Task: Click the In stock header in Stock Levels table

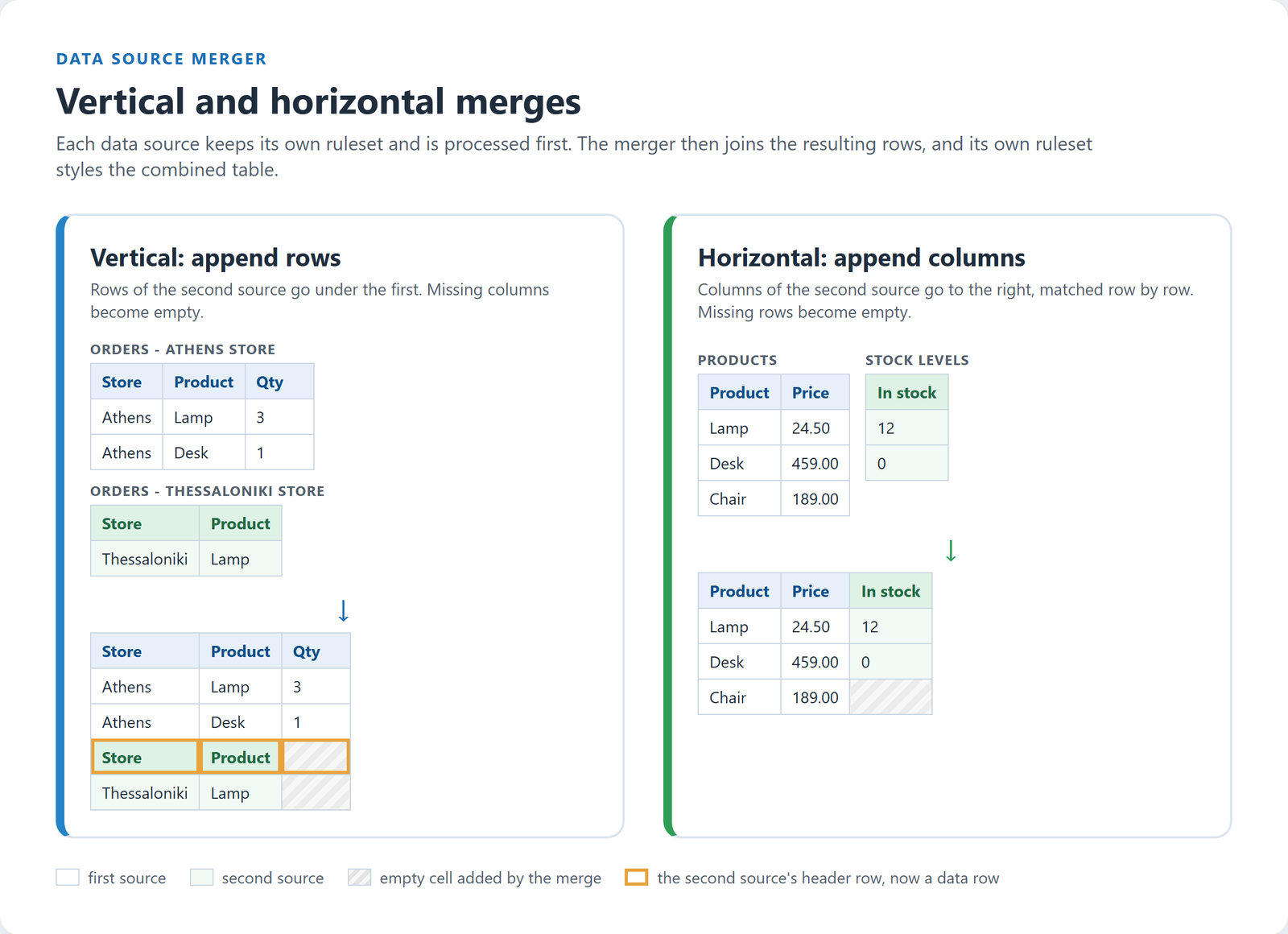Action: [906, 393]
